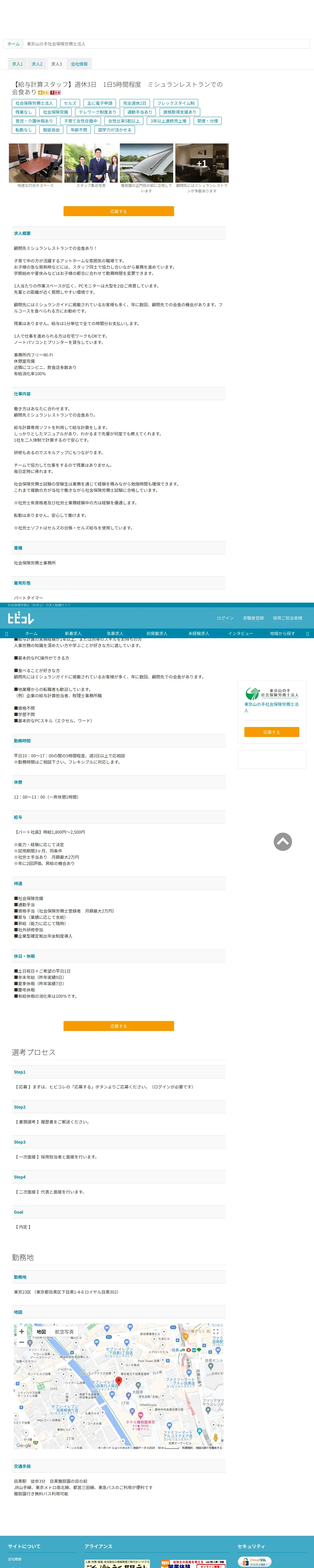Open the 語学力が活かせる tag
This screenshot has height=1568, width=314.
tap(115, 130)
